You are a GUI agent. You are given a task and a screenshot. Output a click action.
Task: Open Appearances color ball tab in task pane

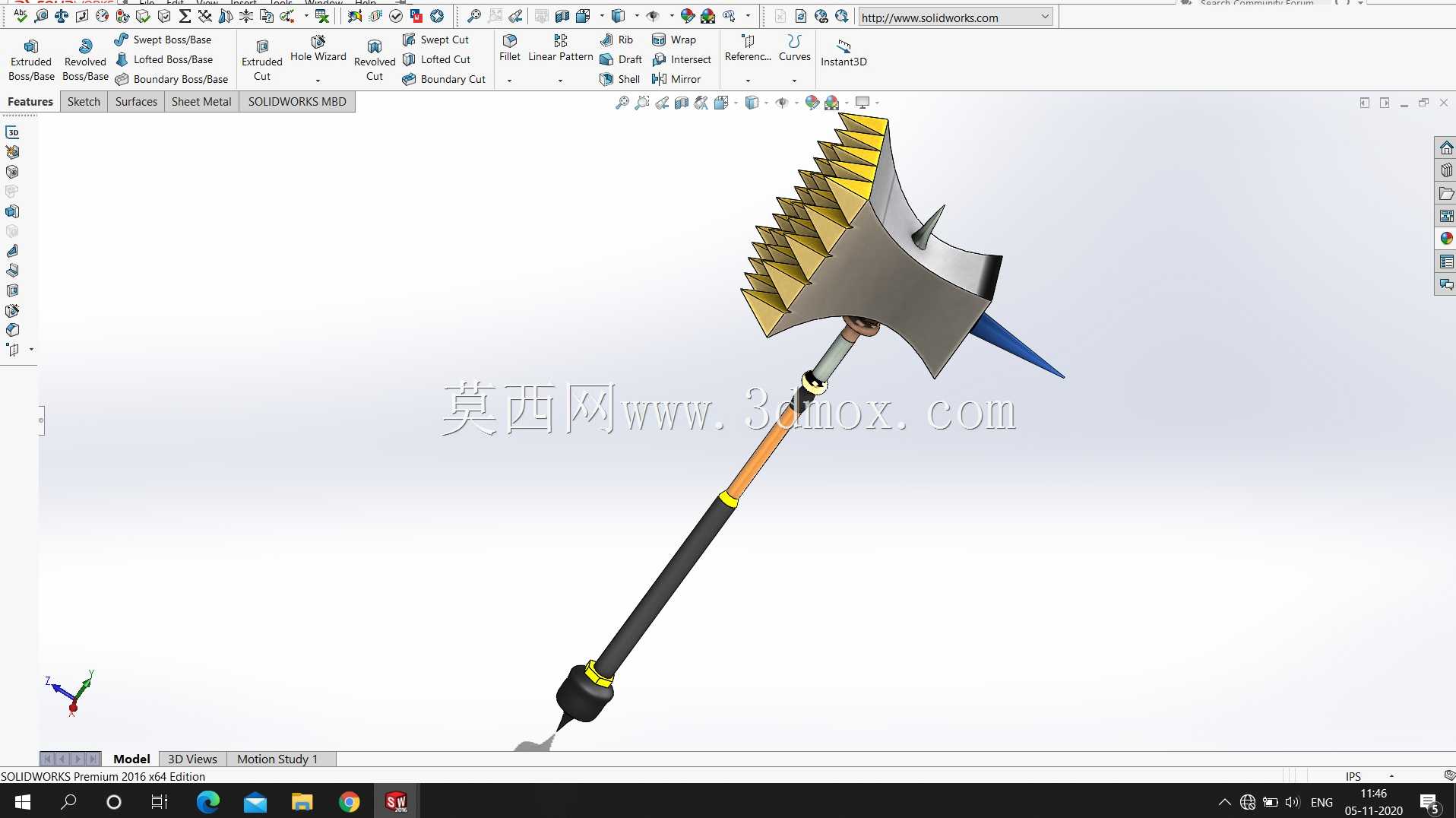[1445, 239]
